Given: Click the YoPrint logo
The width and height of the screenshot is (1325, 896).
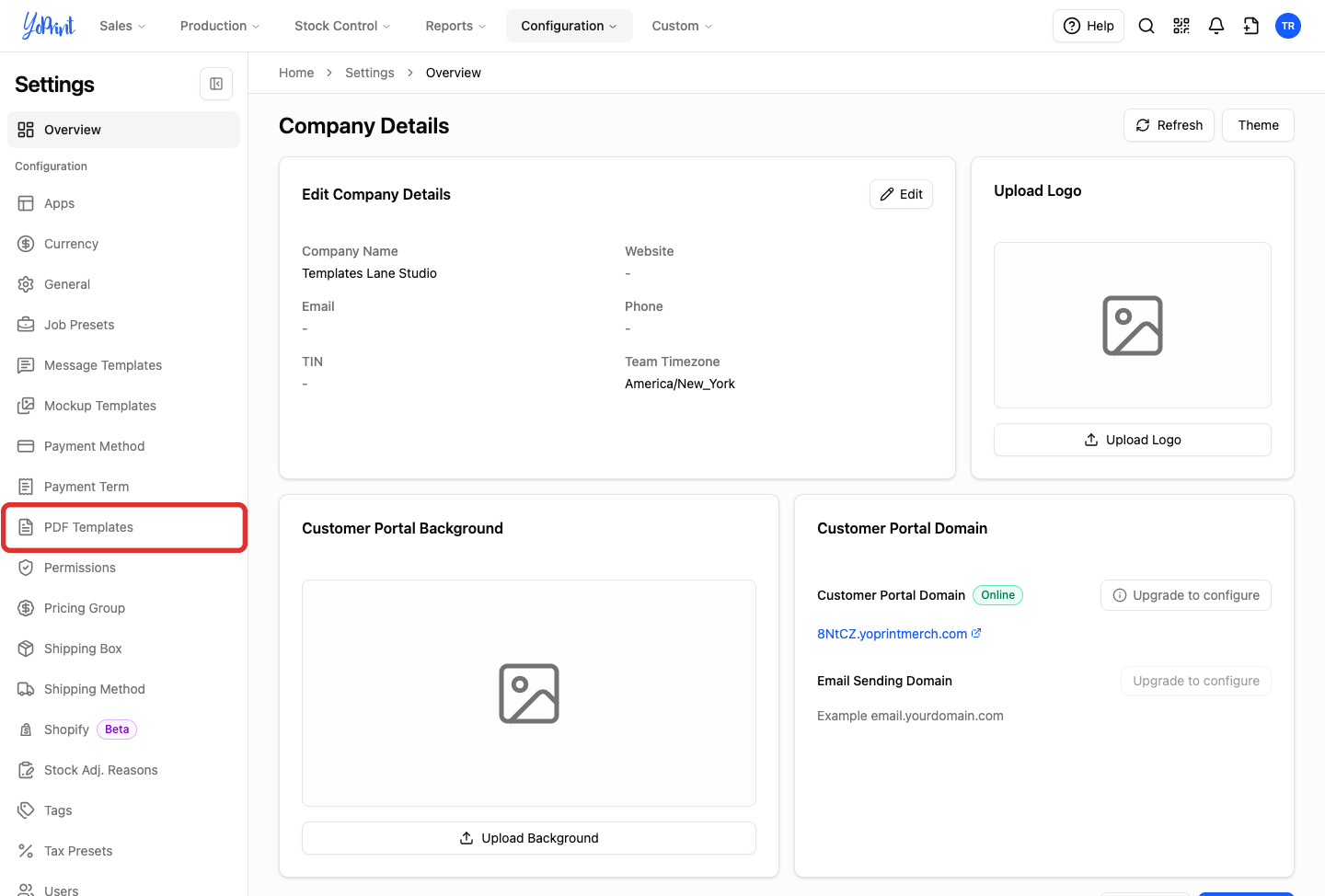Looking at the screenshot, I should pos(49,26).
